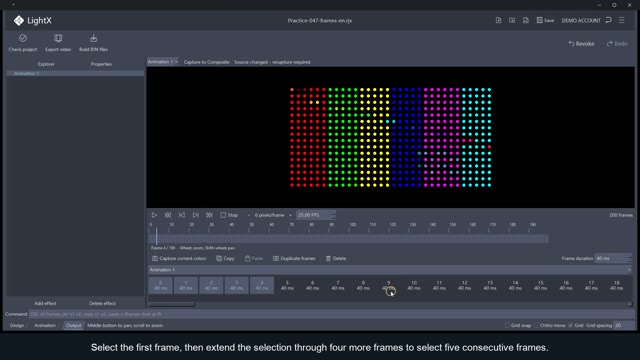Click Capture current colors
640x360 pixels.
pos(179,258)
